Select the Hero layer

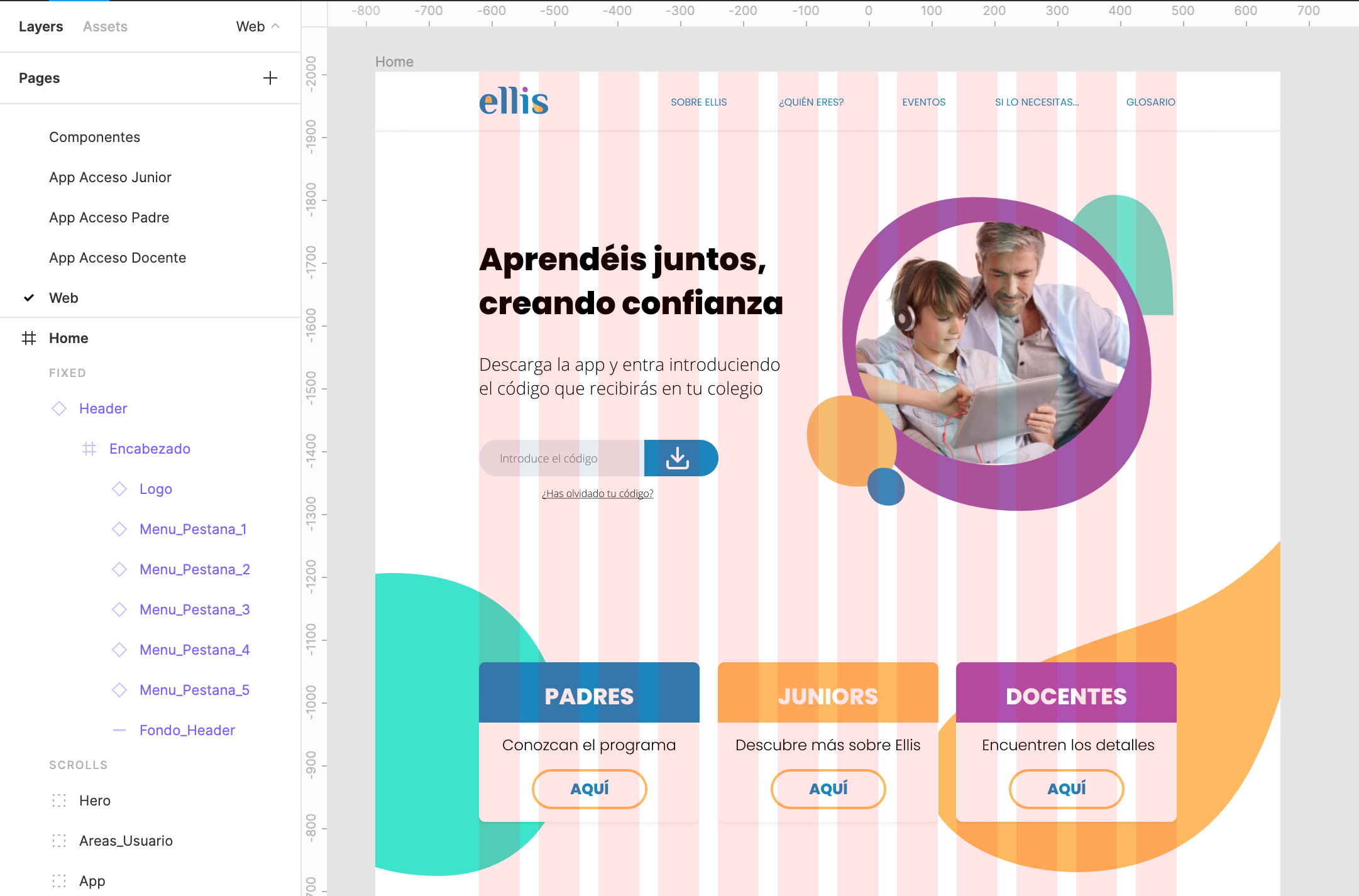pos(95,800)
